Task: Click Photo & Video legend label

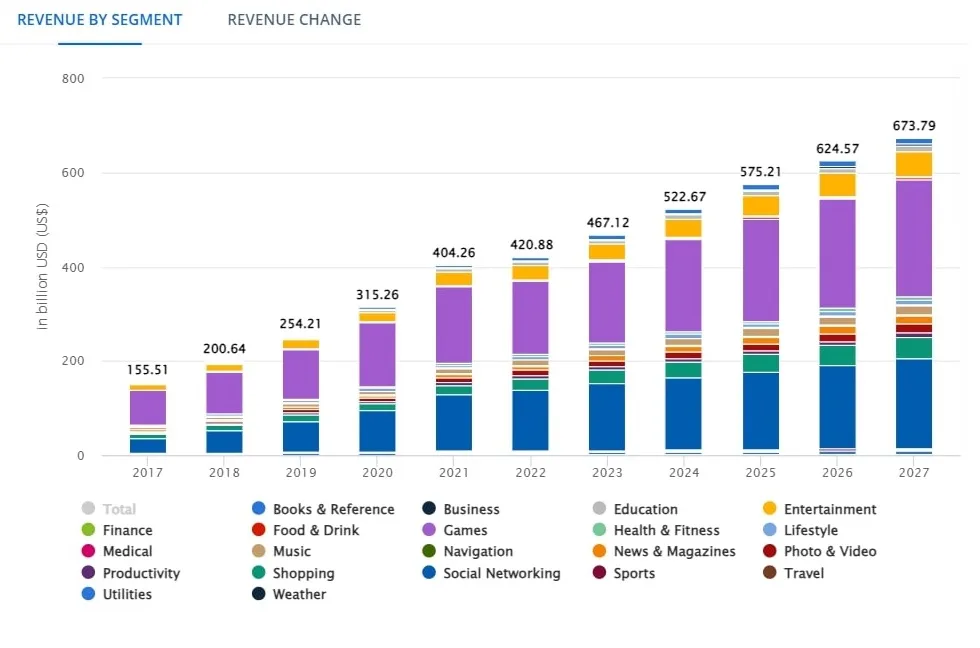Action: pyautogui.click(x=830, y=551)
